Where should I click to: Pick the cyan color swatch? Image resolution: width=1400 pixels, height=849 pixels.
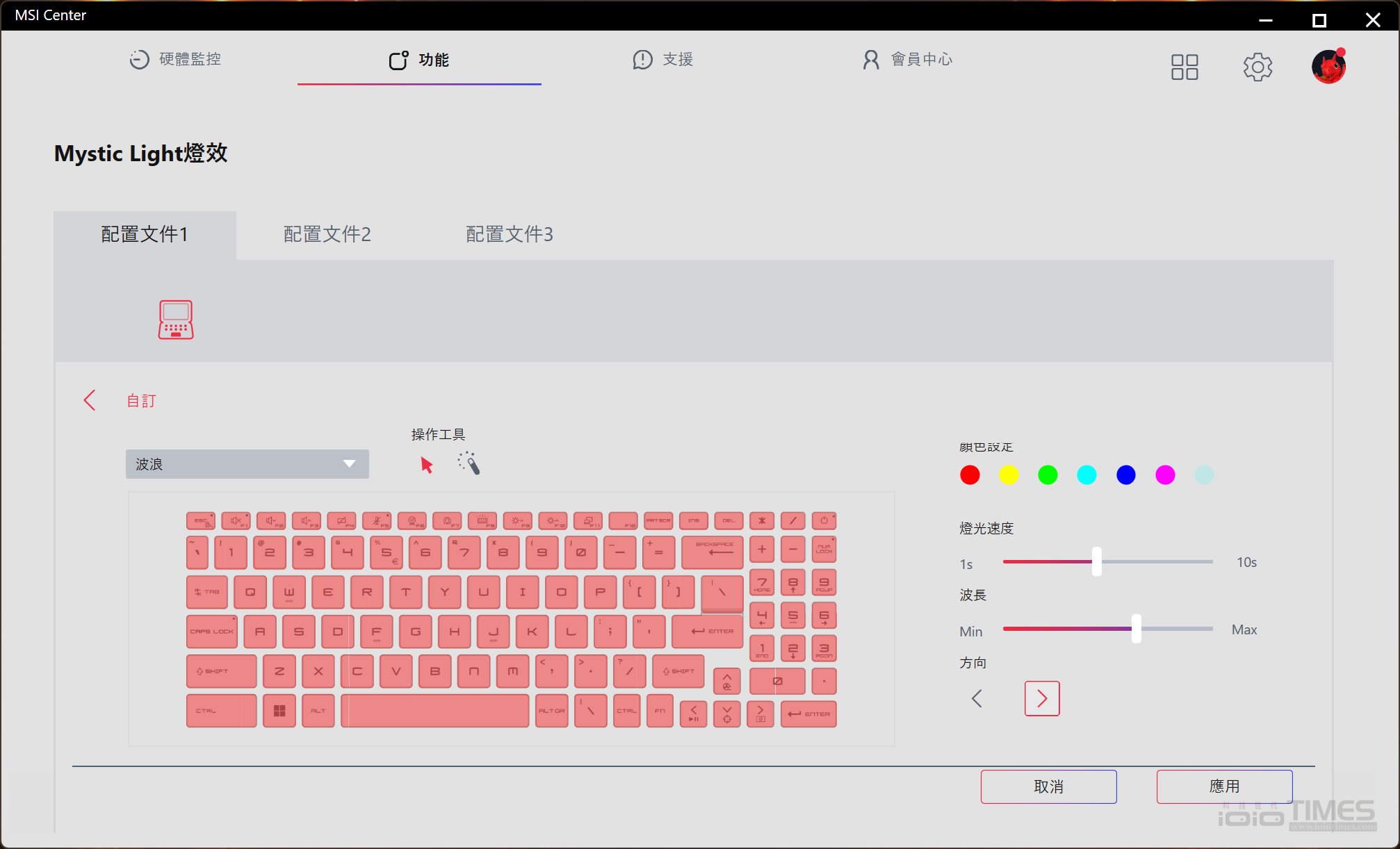1086,475
